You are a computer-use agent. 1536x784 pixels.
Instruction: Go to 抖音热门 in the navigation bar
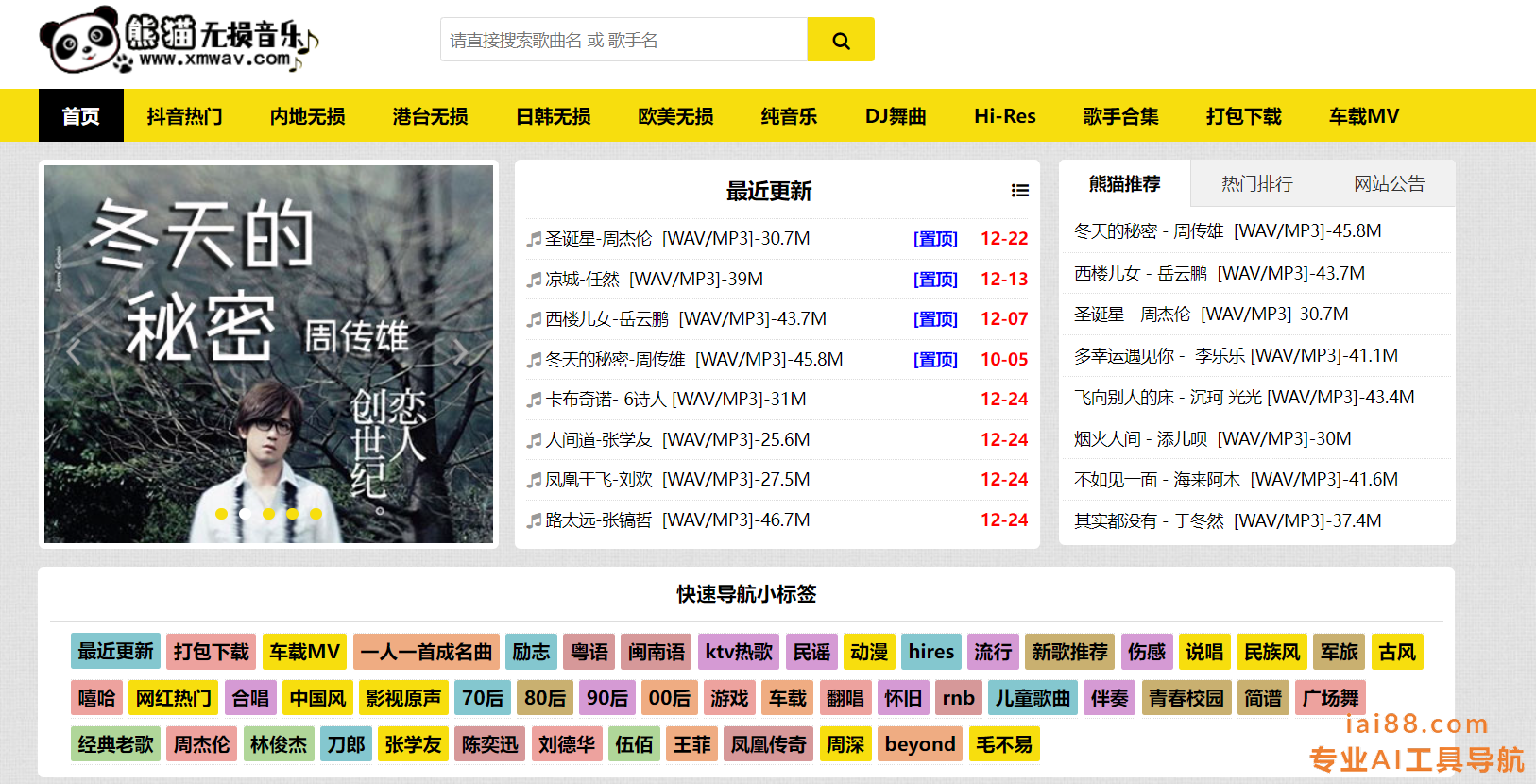click(x=185, y=115)
